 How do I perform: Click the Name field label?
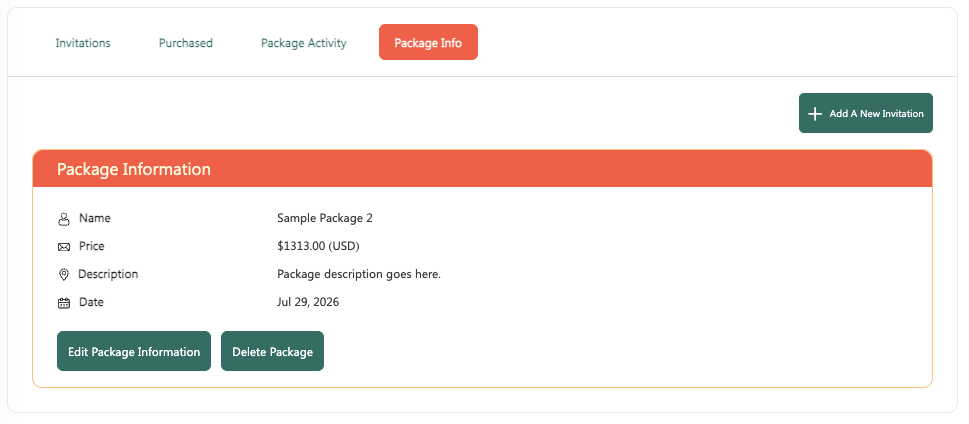click(x=95, y=218)
